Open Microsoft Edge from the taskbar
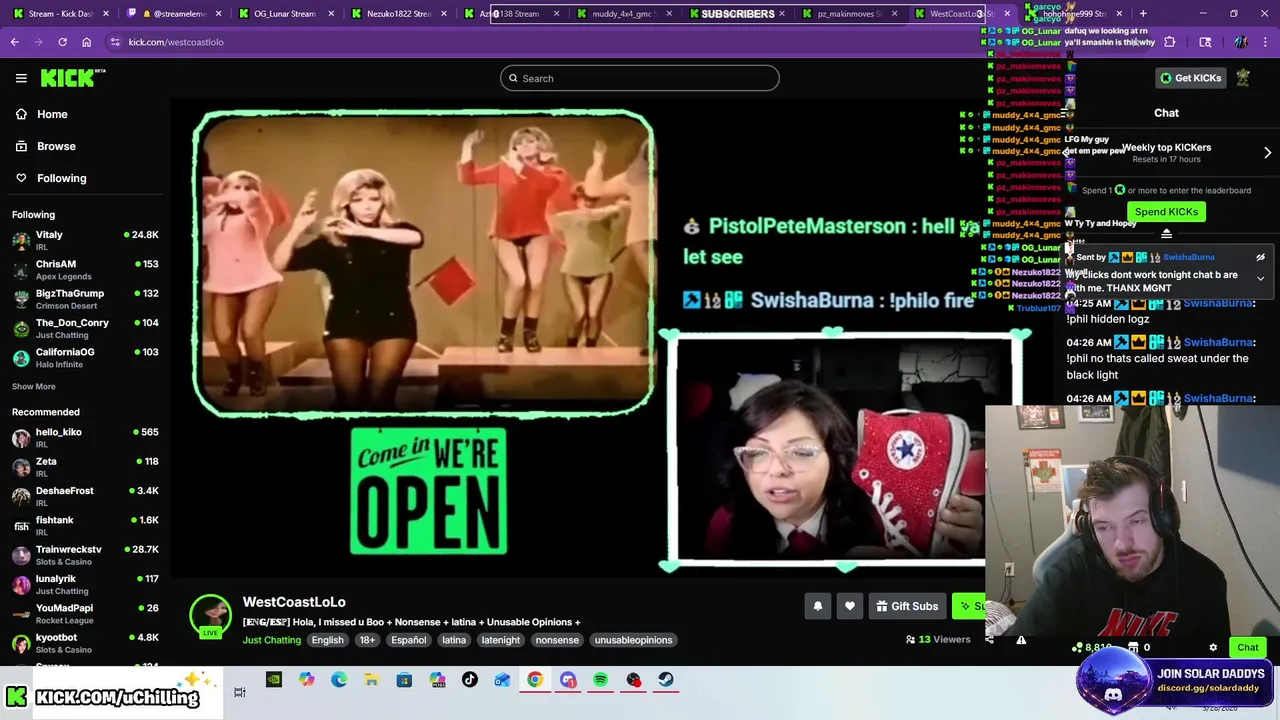1280x720 pixels. click(x=339, y=680)
